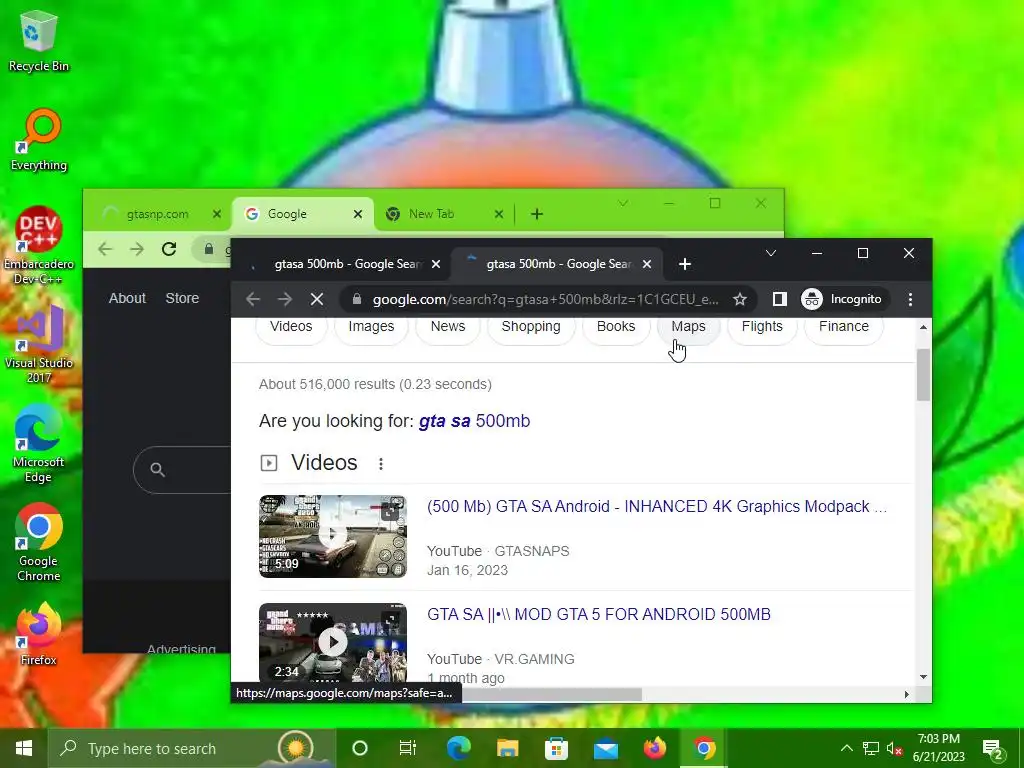Image resolution: width=1024 pixels, height=768 pixels.
Task: Close New Tab in back window
Action: 498,214
